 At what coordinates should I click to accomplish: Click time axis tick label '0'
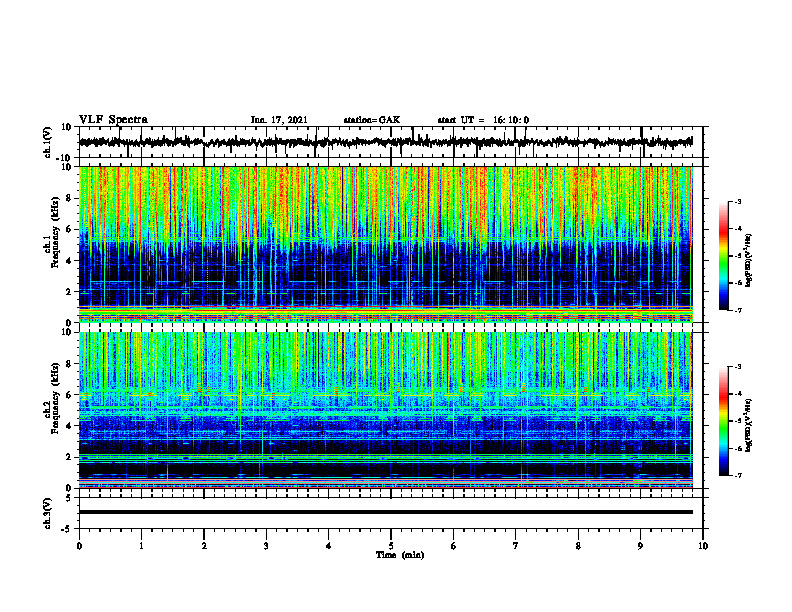point(79,546)
